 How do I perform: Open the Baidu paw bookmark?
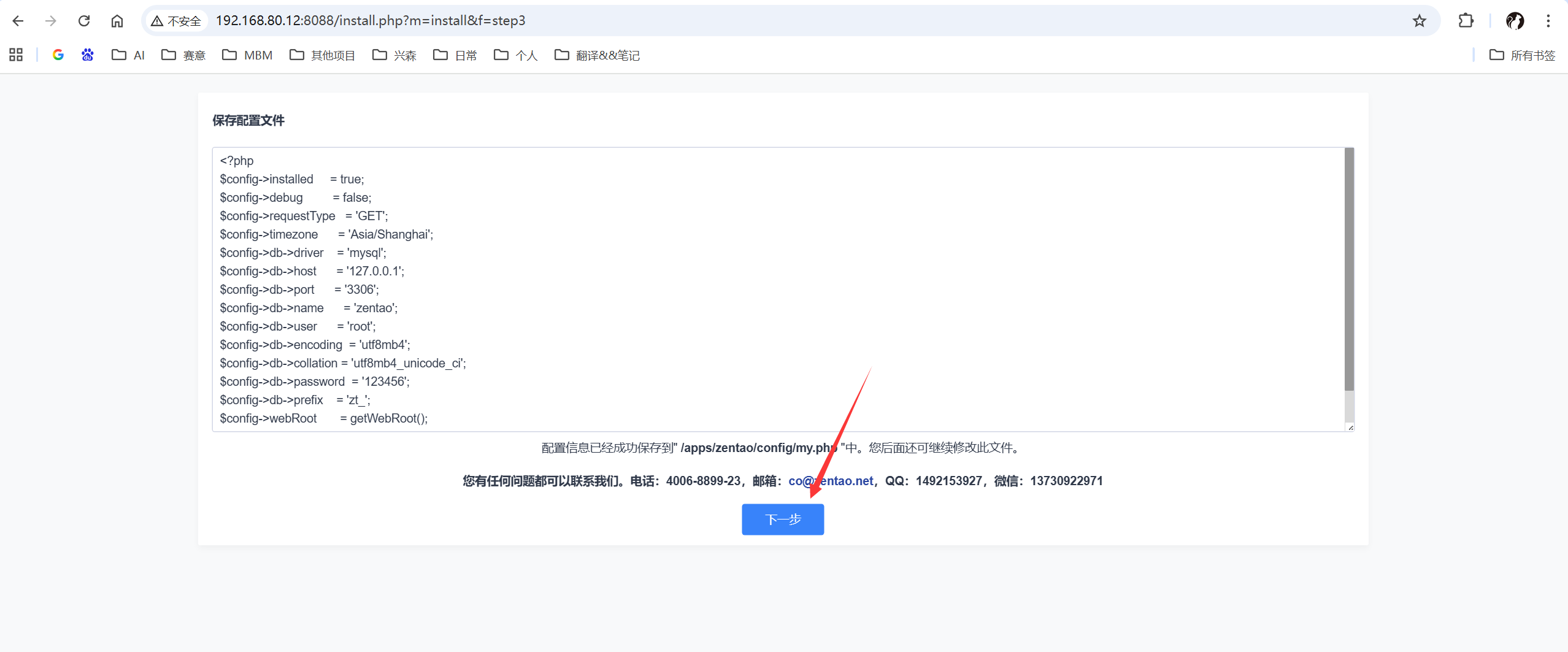[x=88, y=55]
